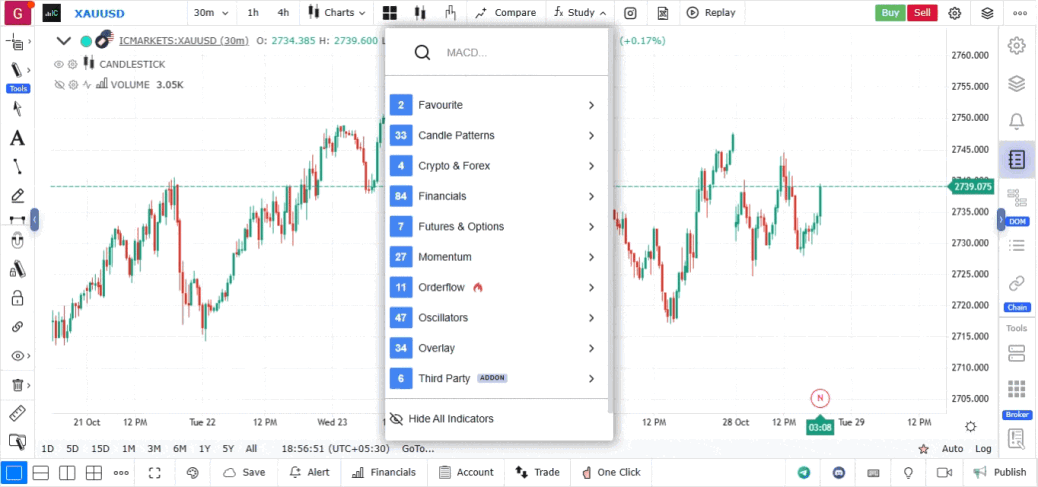Viewport: 1038px width, 487px height.
Task: Open the Replay mode
Action: [x=709, y=13]
